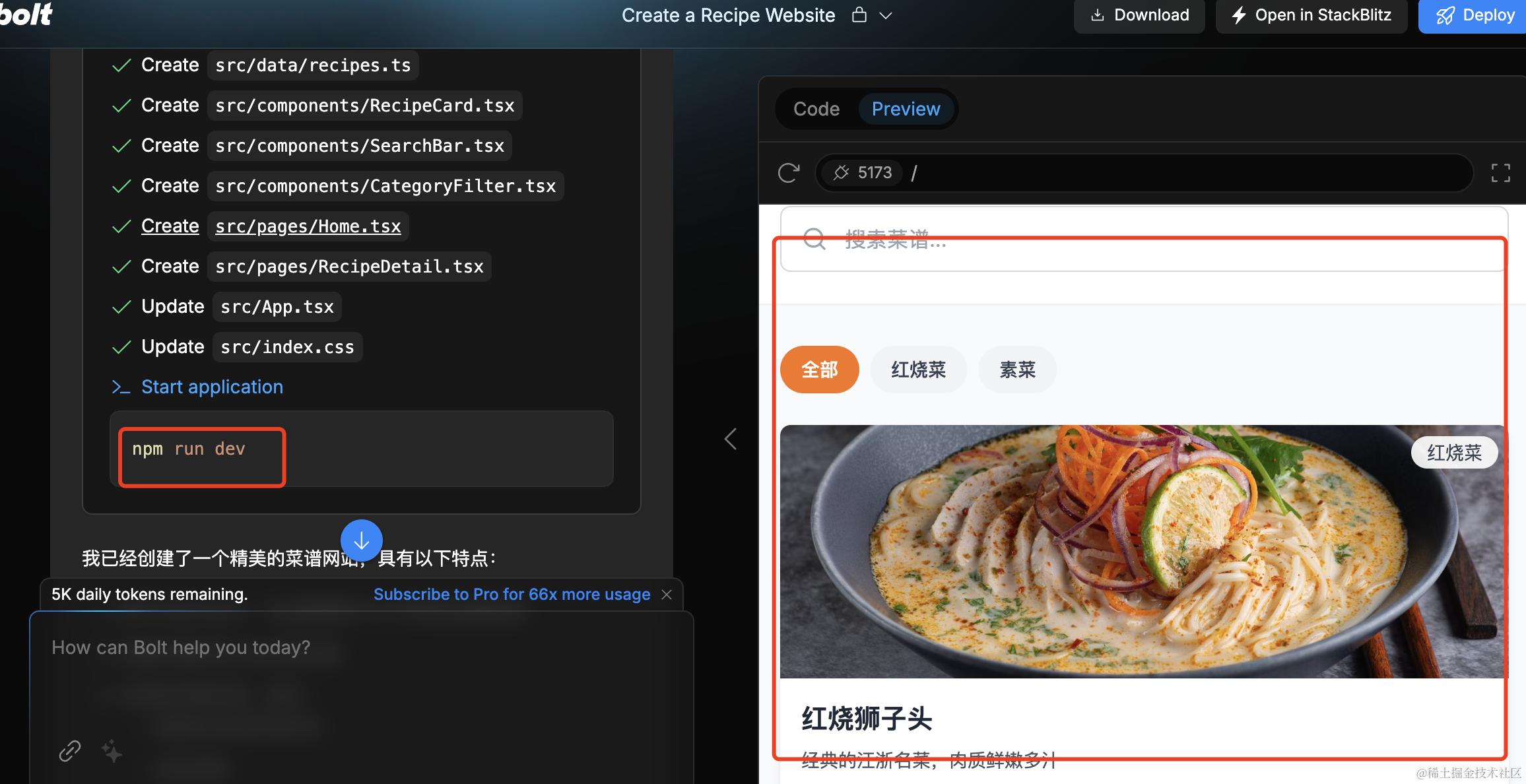1526x784 pixels.
Task: Click Subscribe to Pro link
Action: pyautogui.click(x=512, y=595)
